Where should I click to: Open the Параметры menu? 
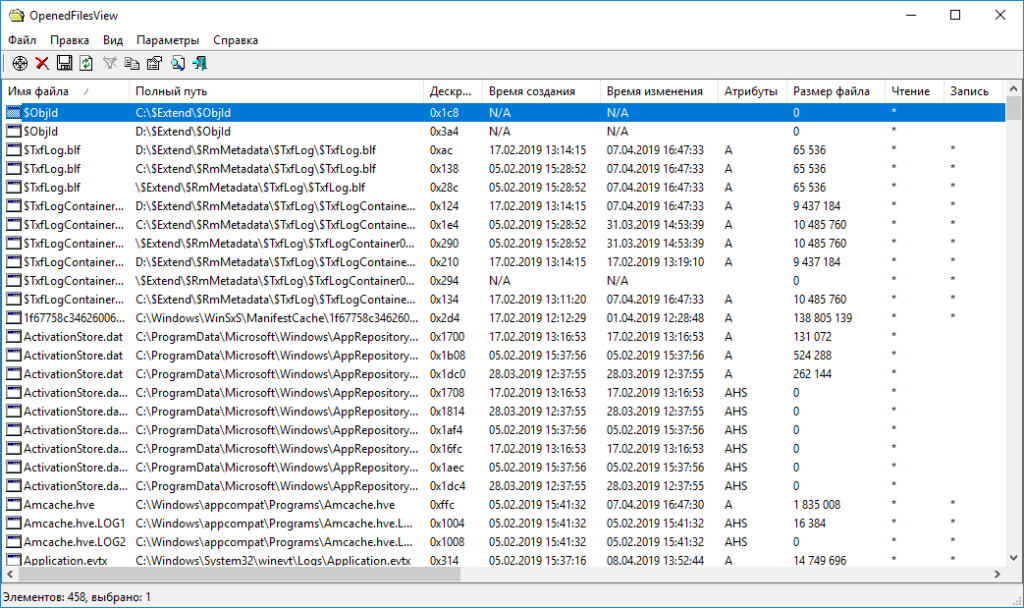coord(168,40)
